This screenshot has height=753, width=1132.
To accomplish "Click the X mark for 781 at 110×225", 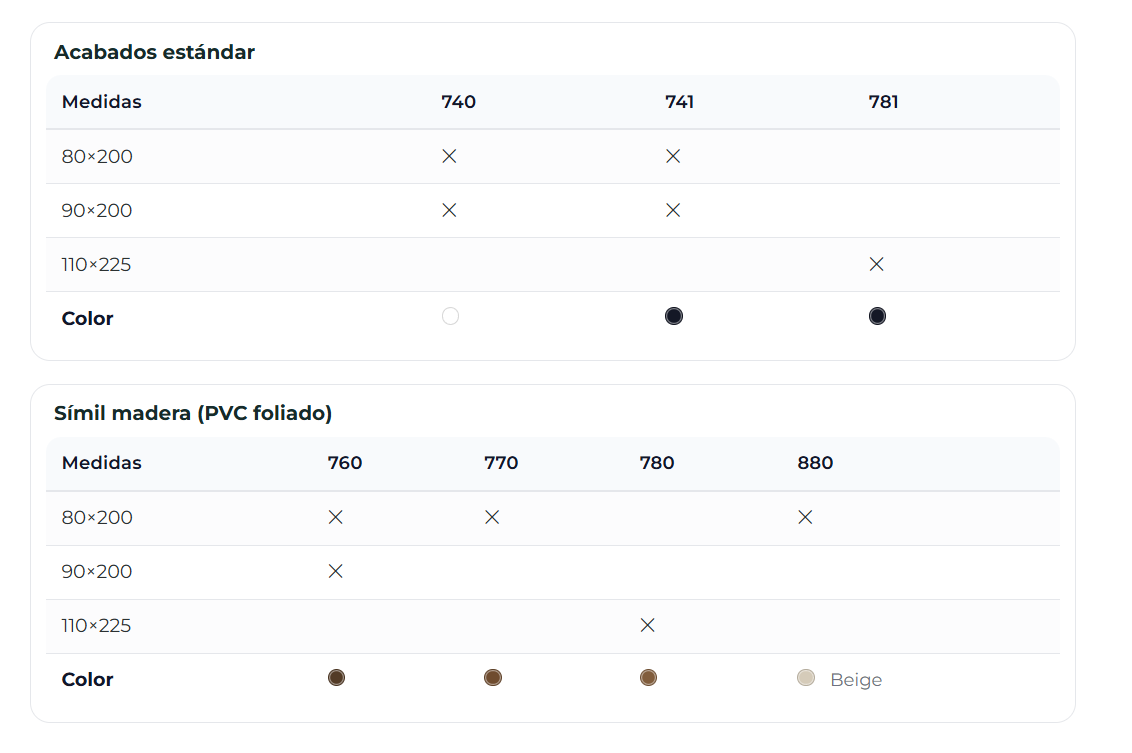I will [x=877, y=264].
